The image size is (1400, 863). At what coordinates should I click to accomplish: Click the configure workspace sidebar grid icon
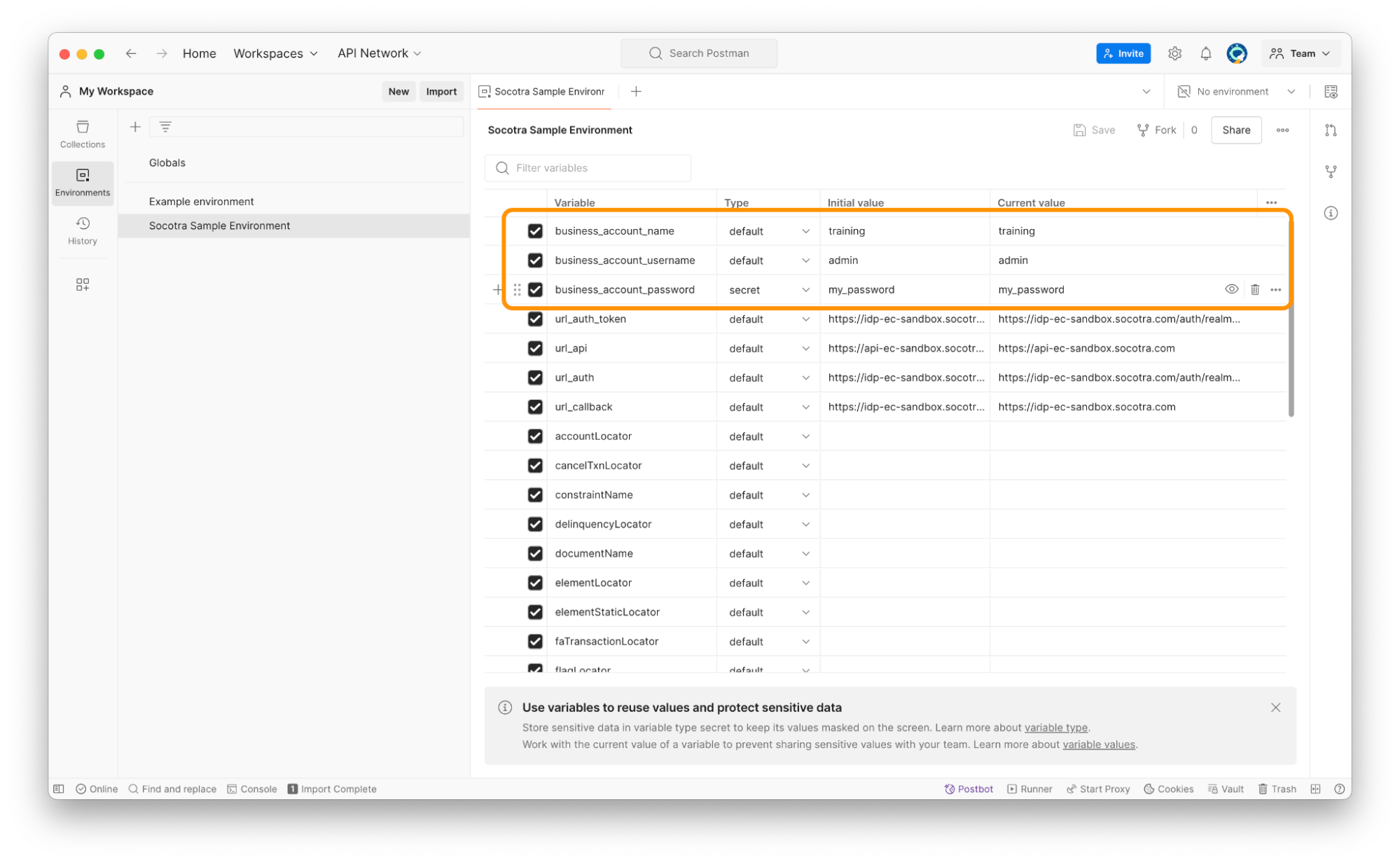(x=83, y=284)
